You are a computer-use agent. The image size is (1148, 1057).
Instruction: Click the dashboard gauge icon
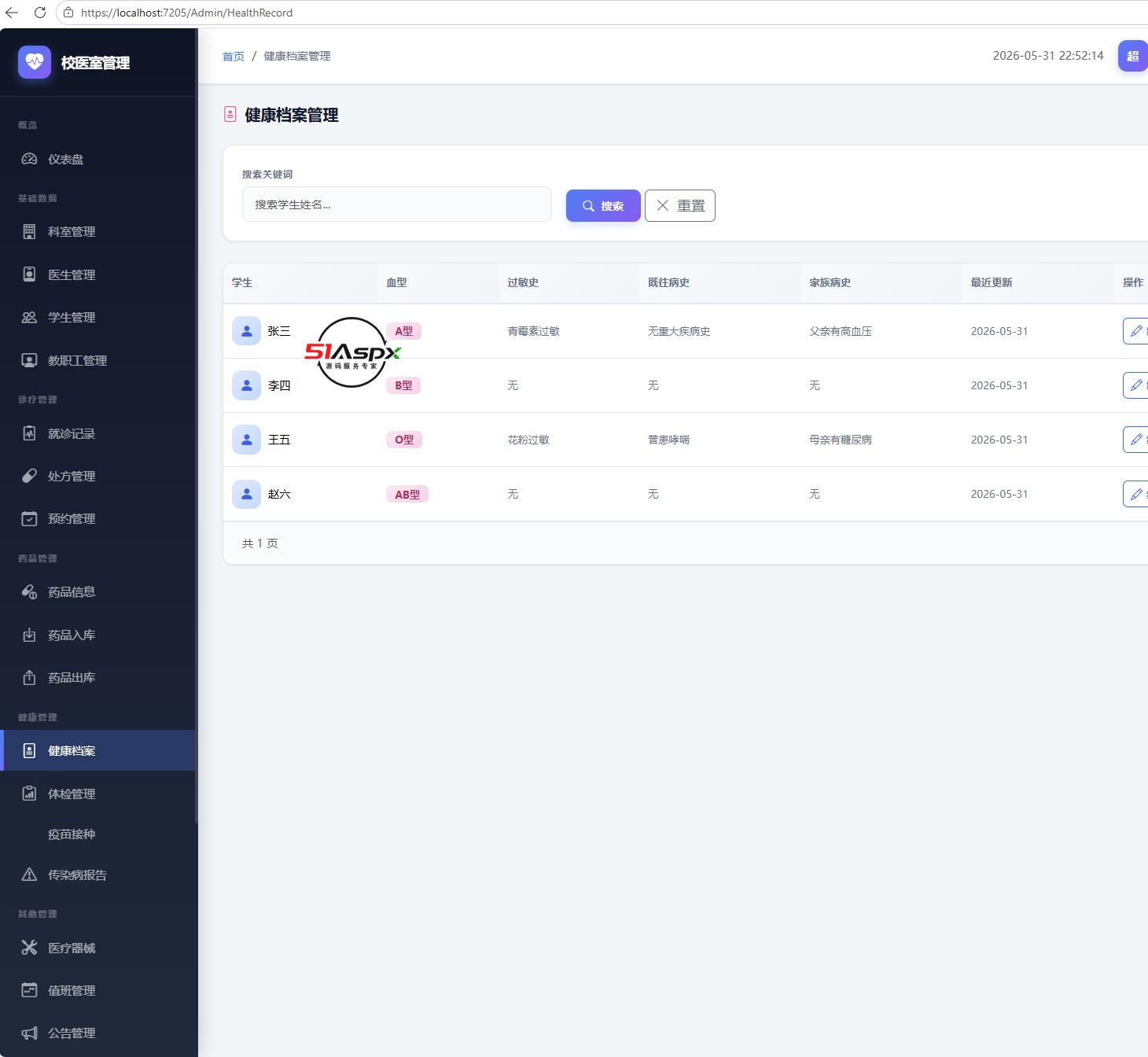point(29,159)
